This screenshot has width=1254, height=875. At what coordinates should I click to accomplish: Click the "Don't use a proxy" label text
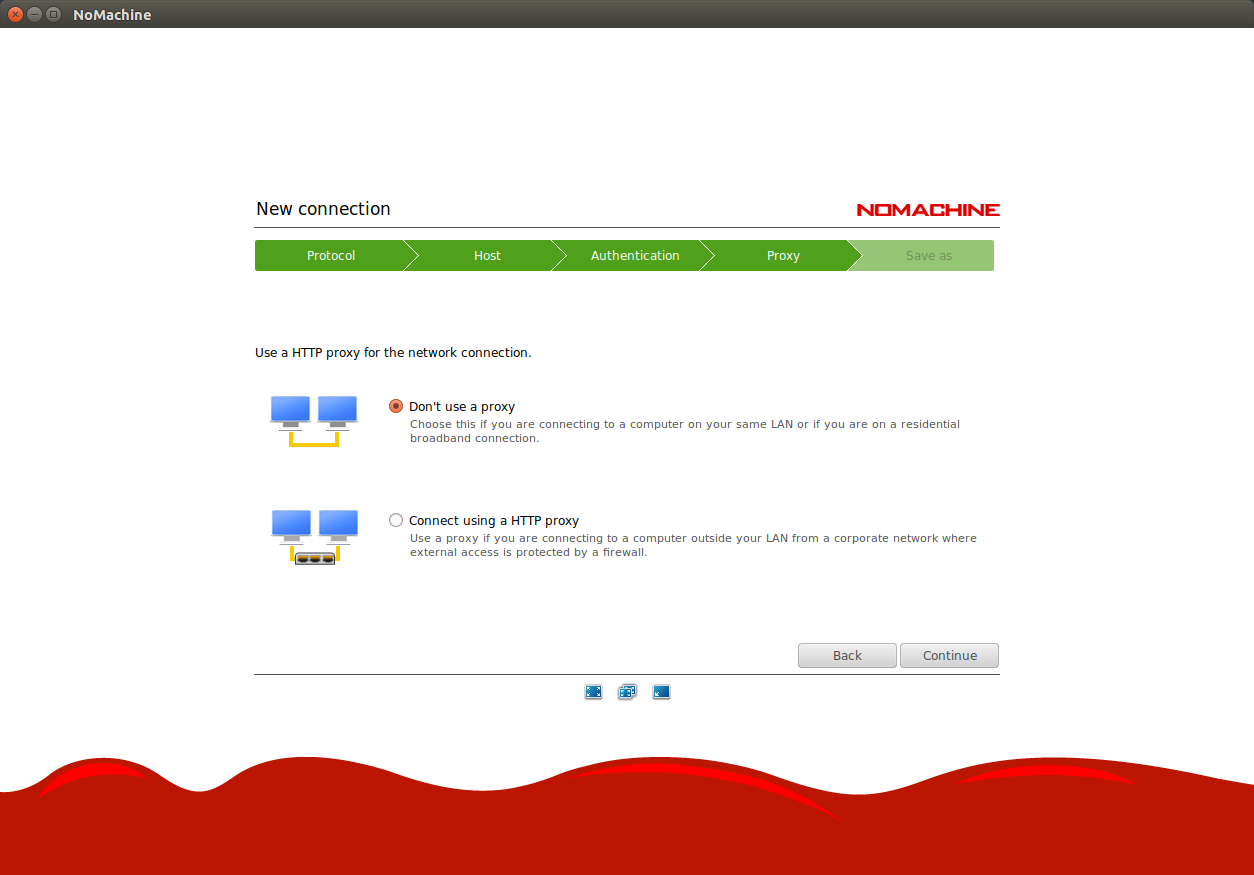[x=462, y=407]
